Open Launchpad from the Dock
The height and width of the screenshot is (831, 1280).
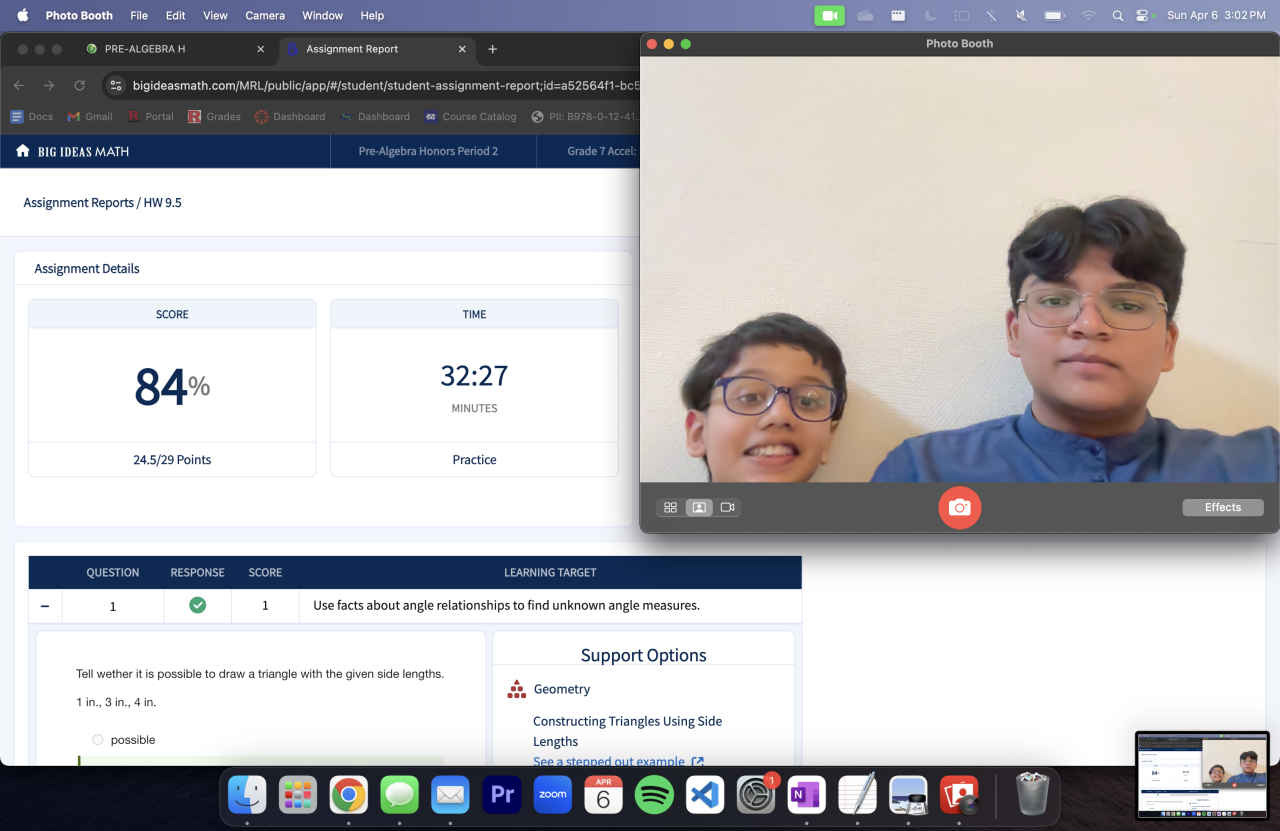click(298, 795)
